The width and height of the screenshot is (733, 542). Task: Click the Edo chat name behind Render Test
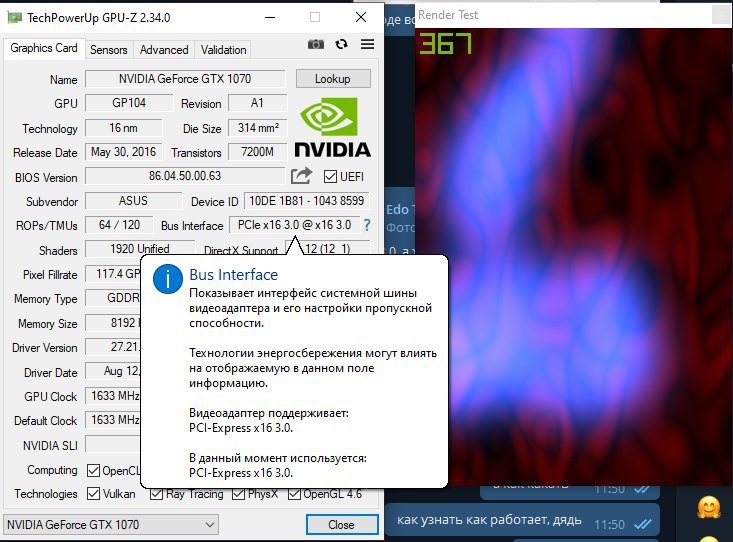tap(400, 210)
